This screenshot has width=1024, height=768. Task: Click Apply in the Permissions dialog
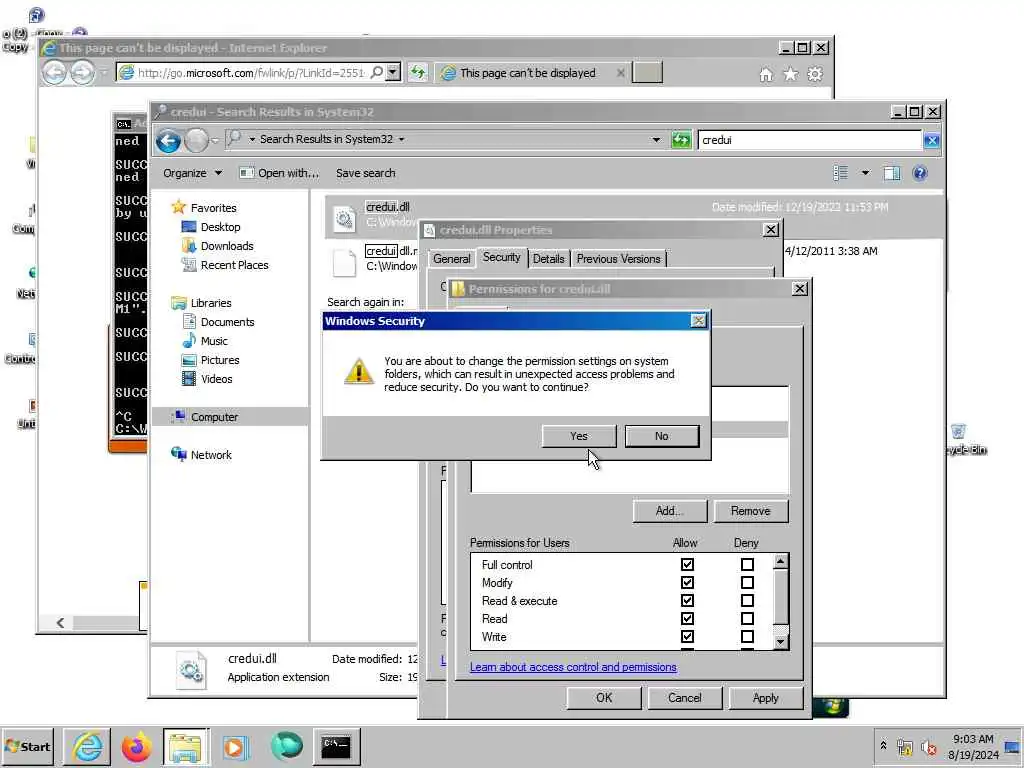point(765,697)
